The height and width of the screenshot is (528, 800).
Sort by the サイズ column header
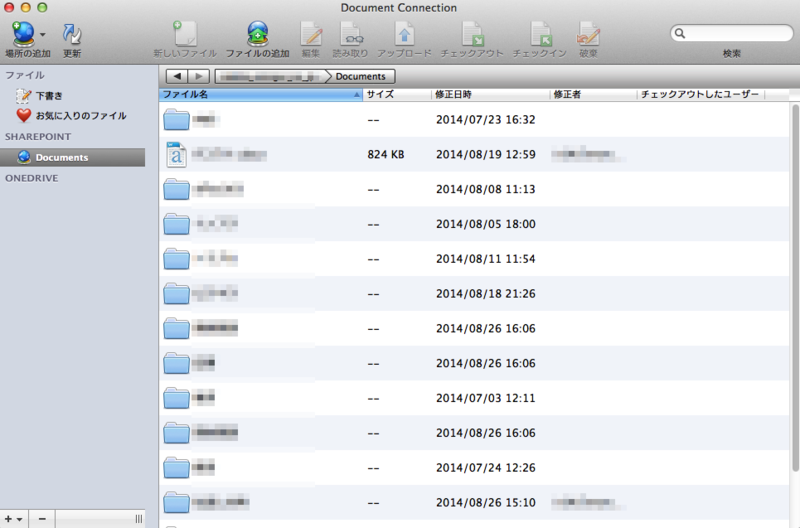(396, 94)
